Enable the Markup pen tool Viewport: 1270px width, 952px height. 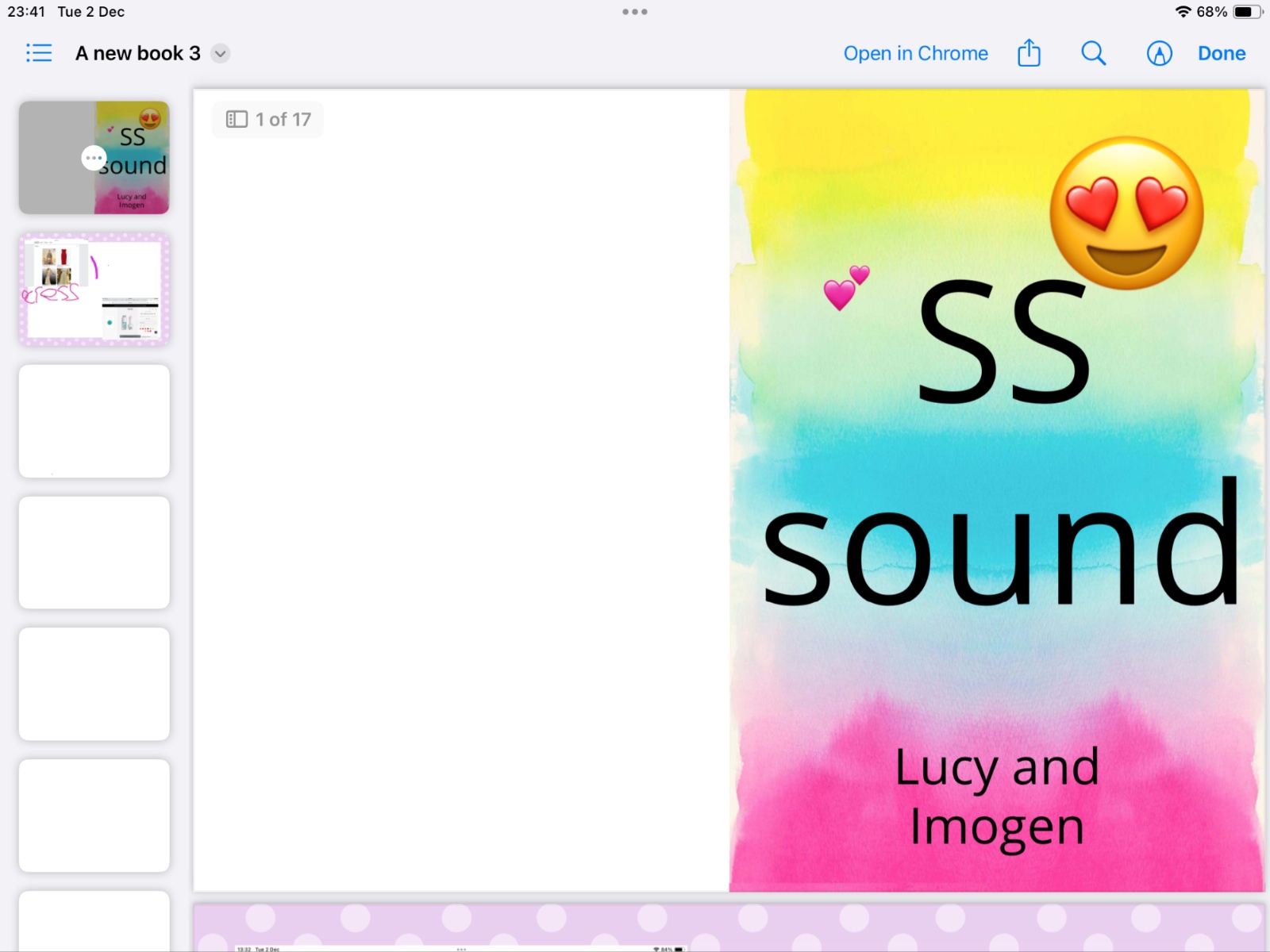point(1159,53)
